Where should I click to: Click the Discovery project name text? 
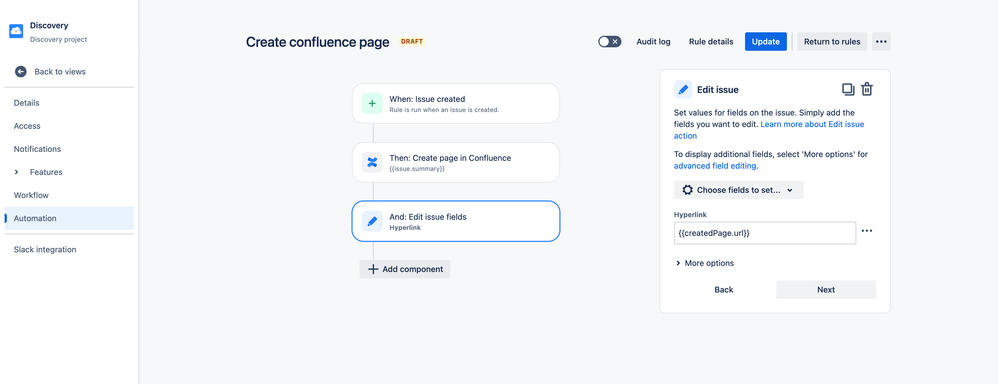49,25
